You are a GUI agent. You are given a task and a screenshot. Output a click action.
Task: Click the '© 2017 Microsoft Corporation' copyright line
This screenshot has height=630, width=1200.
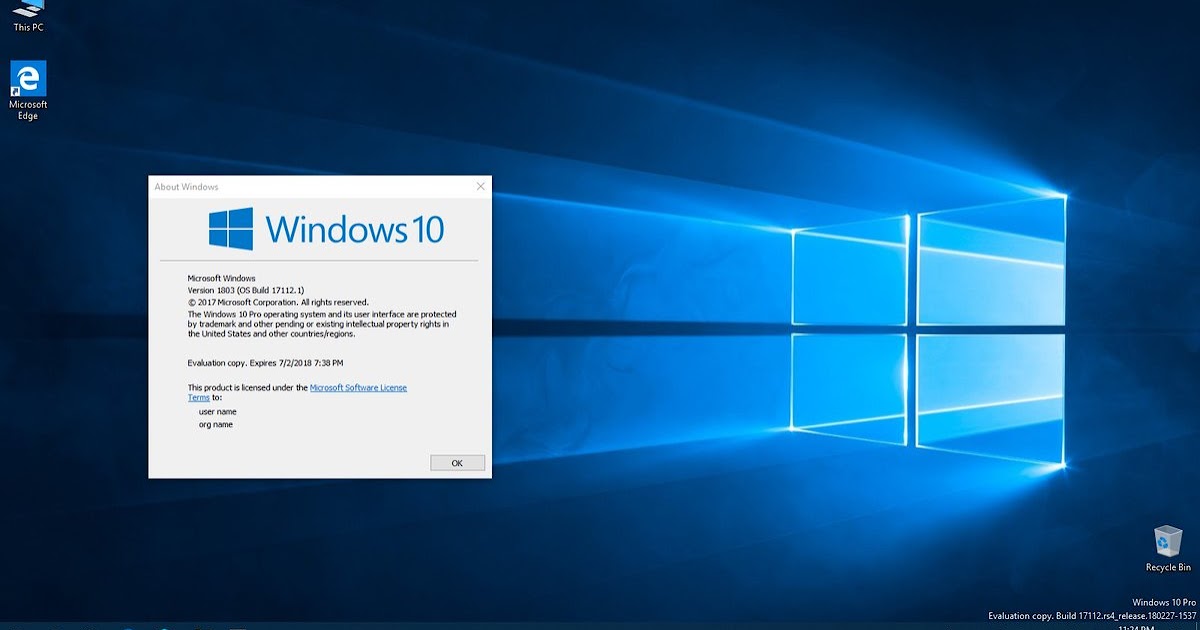click(278, 302)
